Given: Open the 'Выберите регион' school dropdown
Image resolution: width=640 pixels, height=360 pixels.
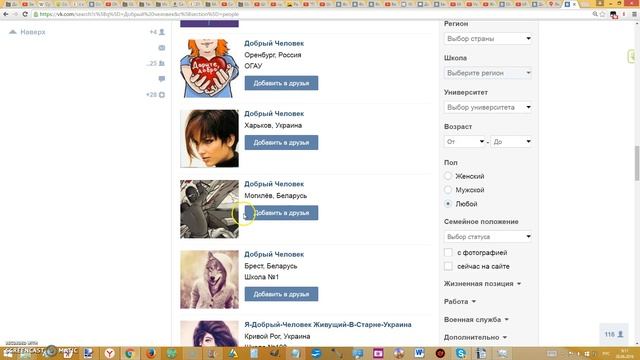Looking at the screenshot, I should pyautogui.click(x=488, y=73).
